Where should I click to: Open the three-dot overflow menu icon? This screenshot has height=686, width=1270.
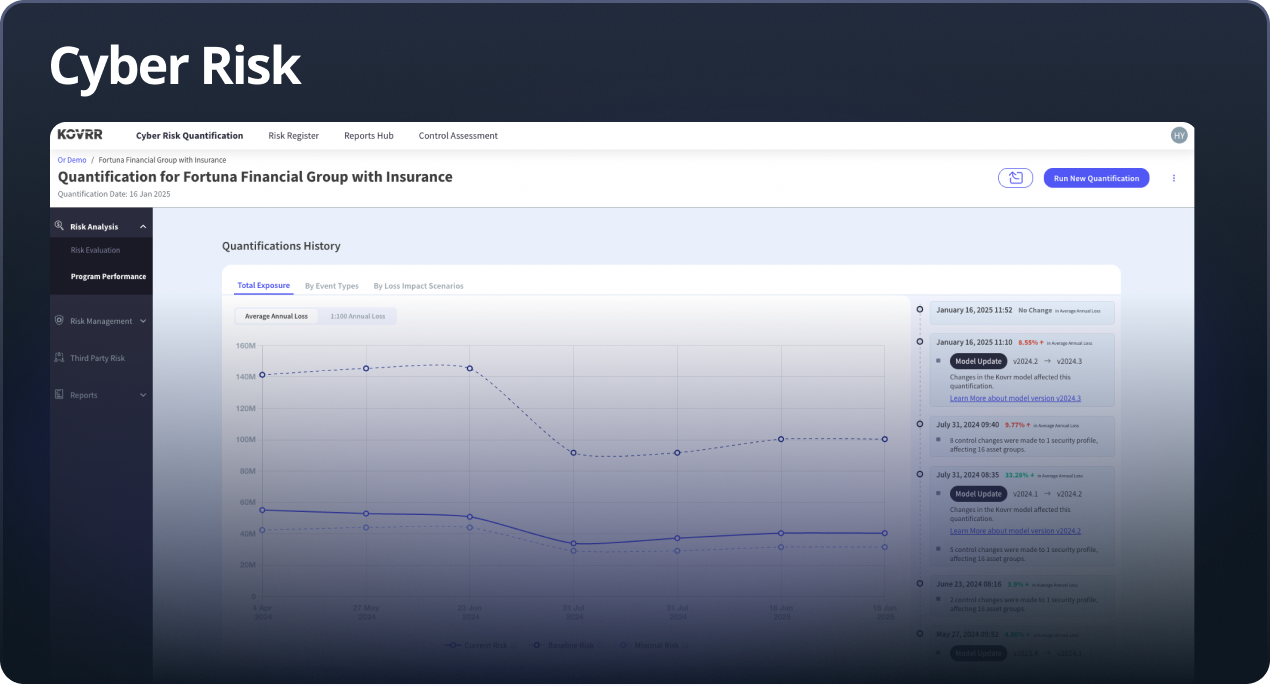[1173, 177]
